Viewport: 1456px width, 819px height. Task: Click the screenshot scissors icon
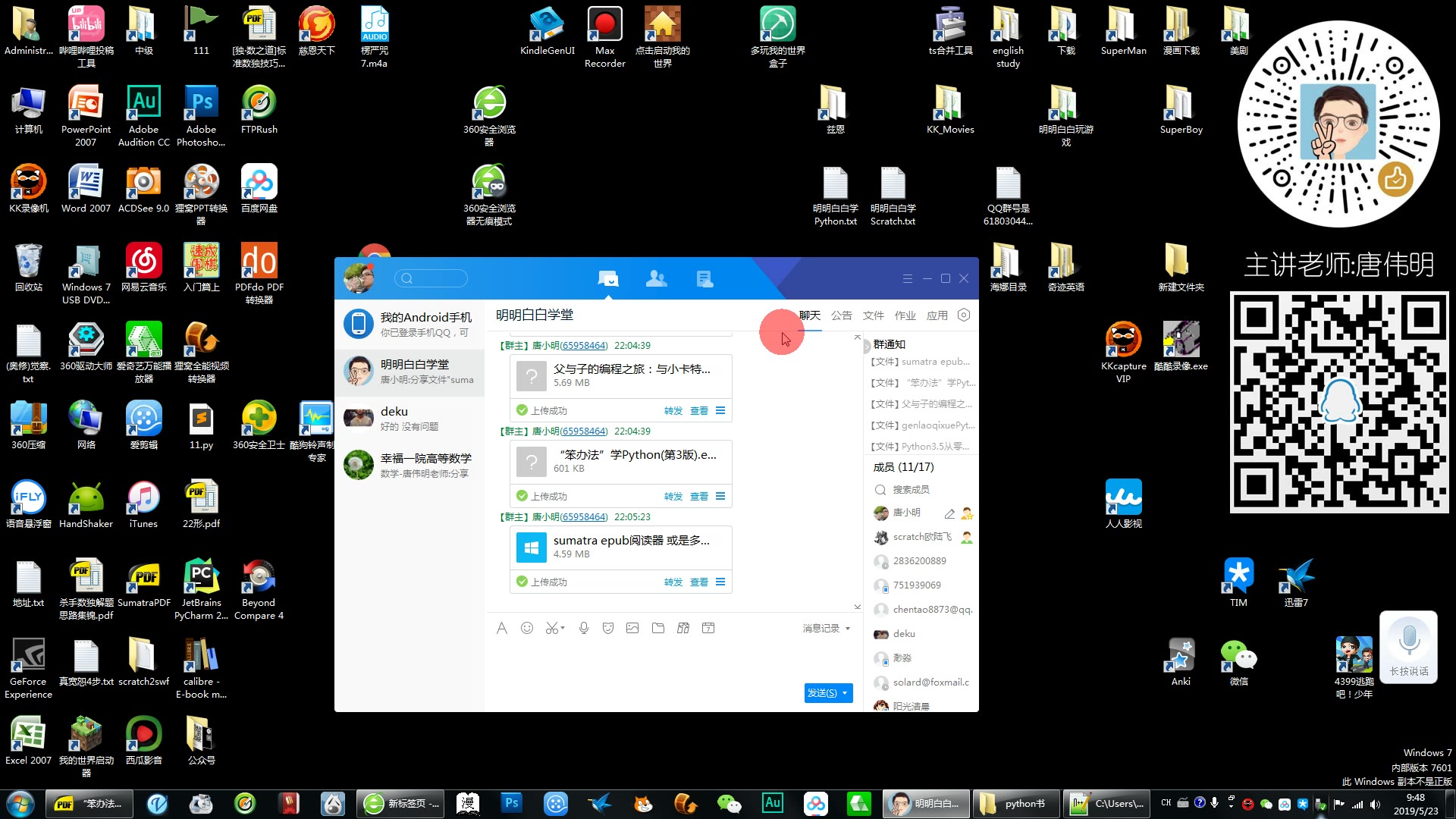[551, 628]
